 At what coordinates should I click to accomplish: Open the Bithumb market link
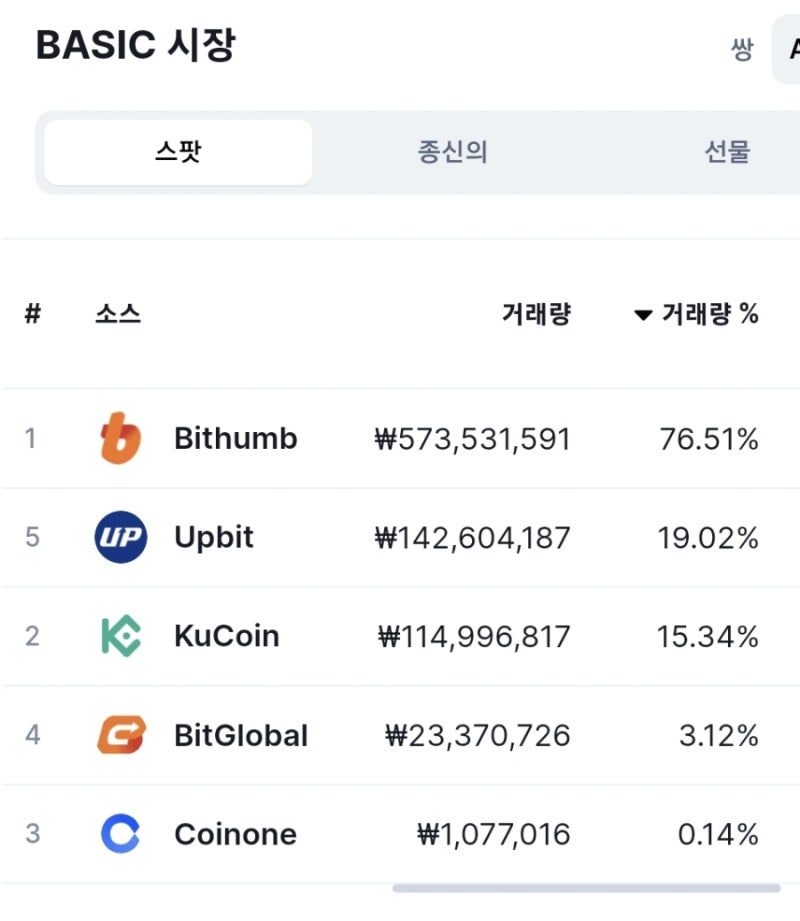click(236, 438)
